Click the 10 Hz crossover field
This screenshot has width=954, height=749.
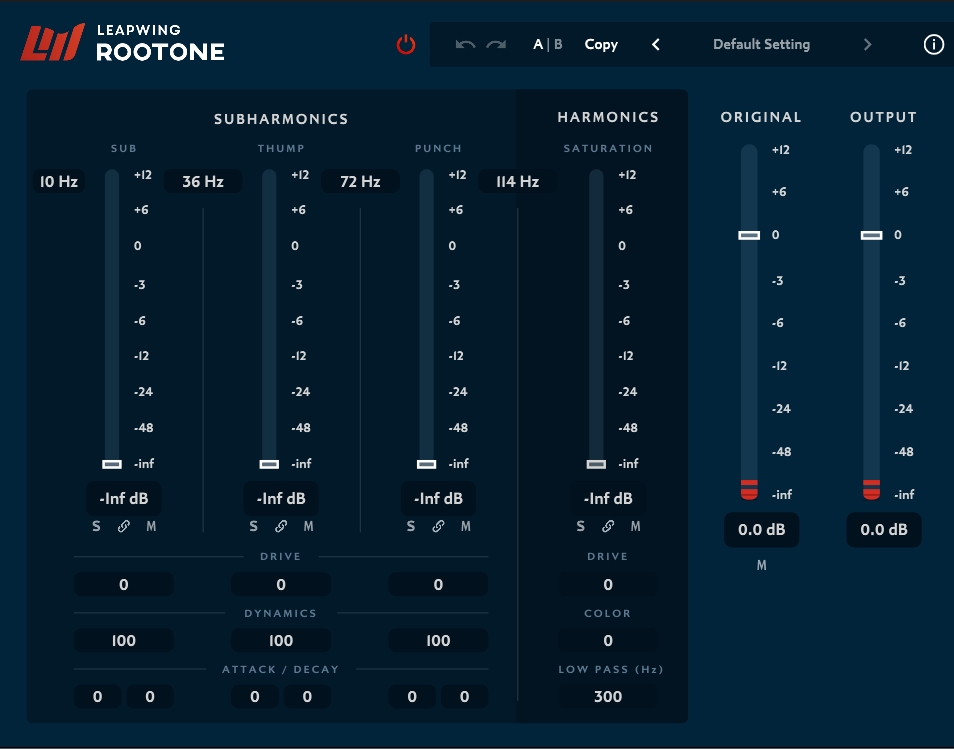coord(58,181)
